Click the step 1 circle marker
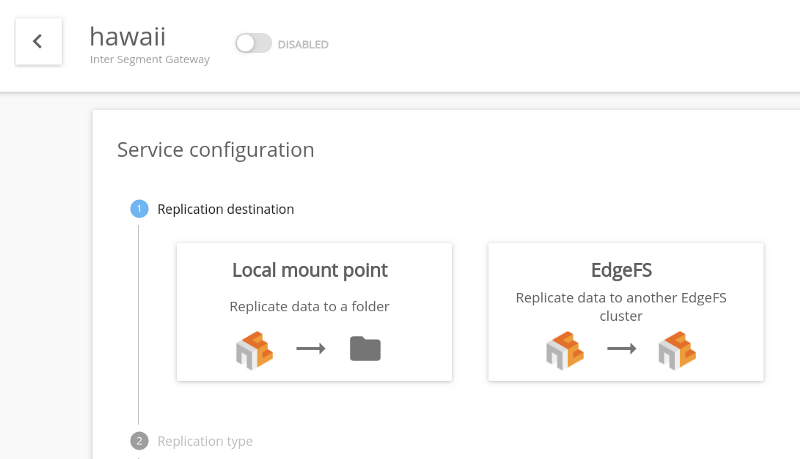The image size is (800, 459). tap(139, 209)
